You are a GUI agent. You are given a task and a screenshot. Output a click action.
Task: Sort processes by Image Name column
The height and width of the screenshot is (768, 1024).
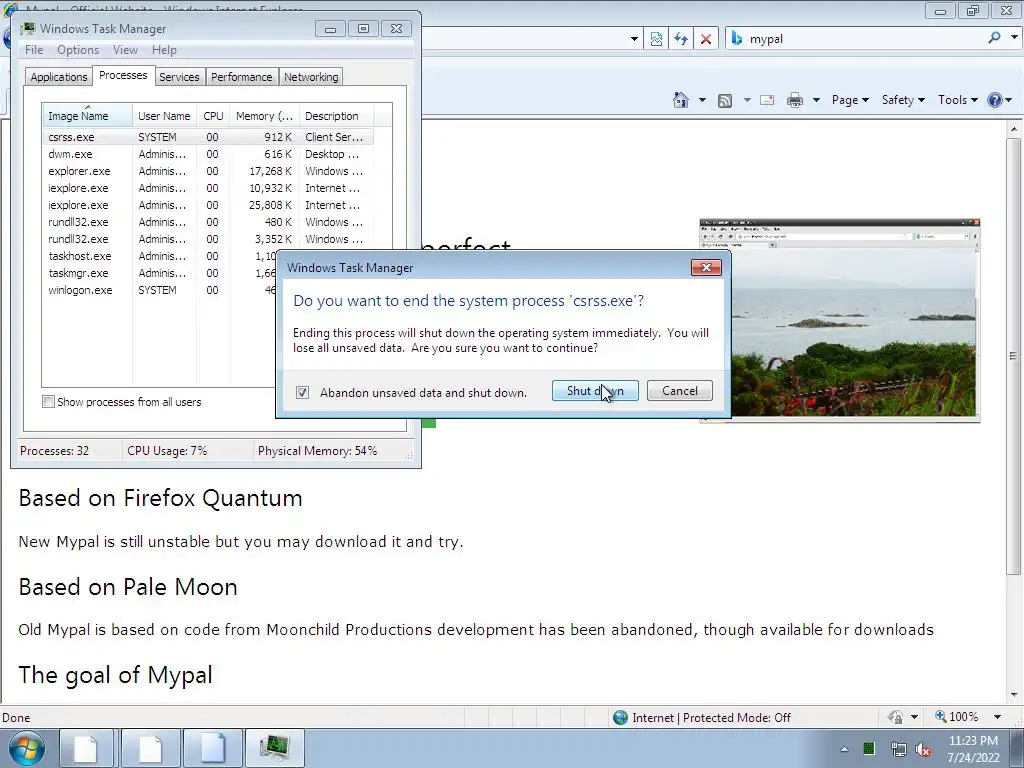click(87, 116)
